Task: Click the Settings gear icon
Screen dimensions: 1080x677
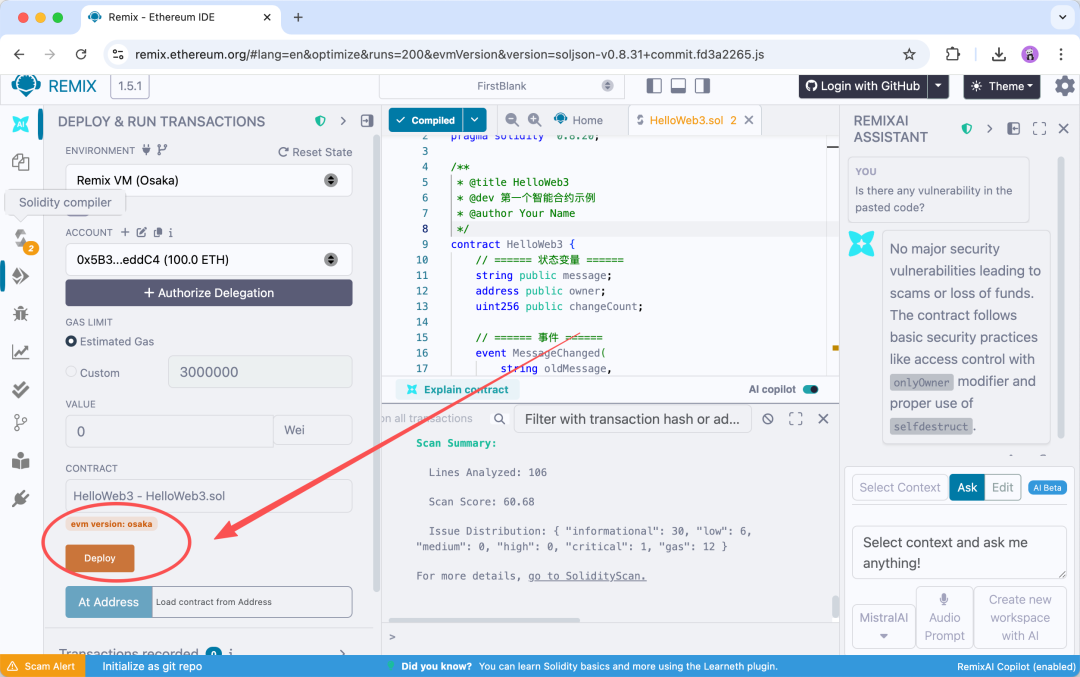Action: pyautogui.click(x=1064, y=86)
